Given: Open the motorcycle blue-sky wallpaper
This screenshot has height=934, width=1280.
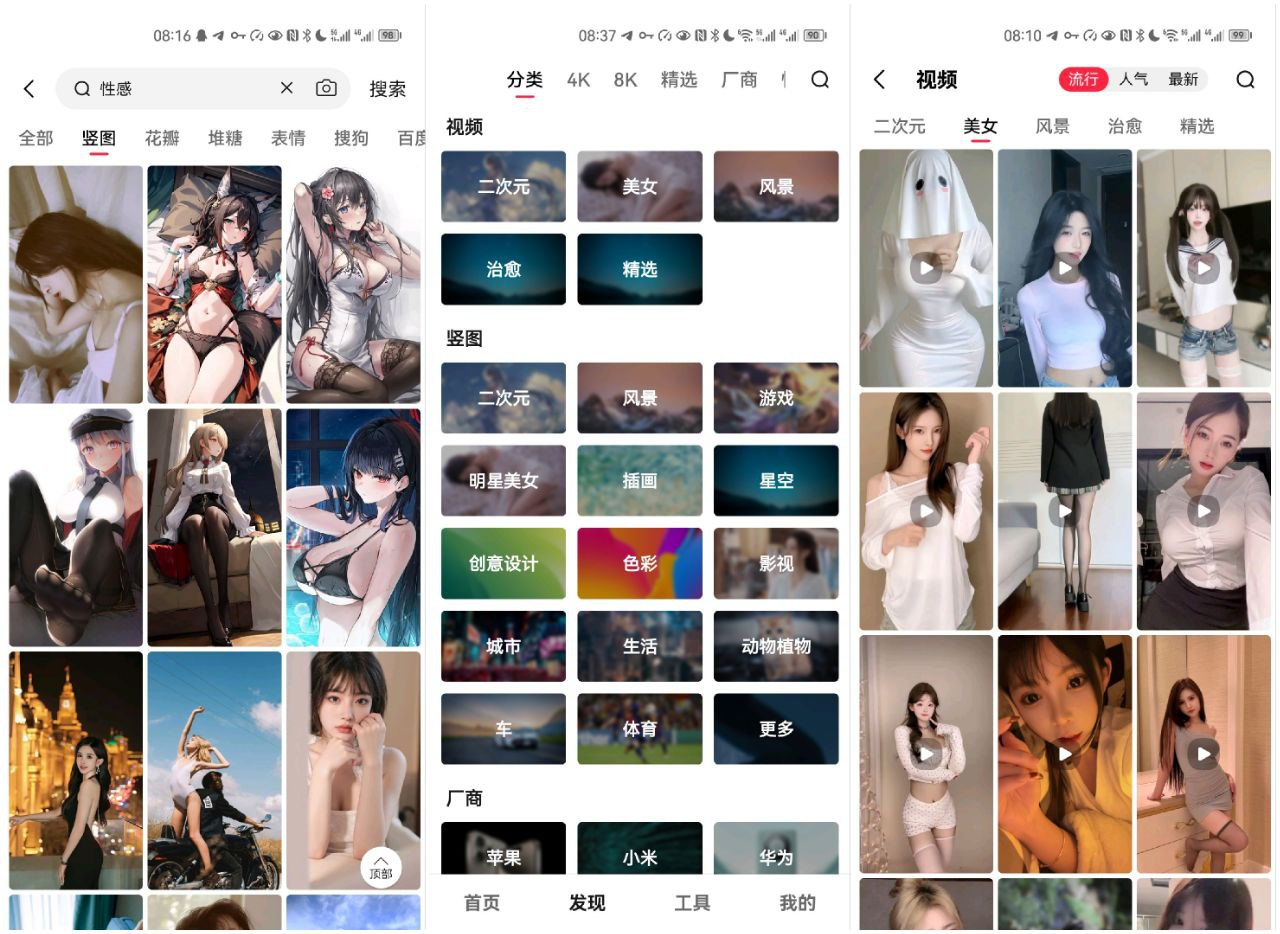Looking at the screenshot, I should (x=214, y=770).
